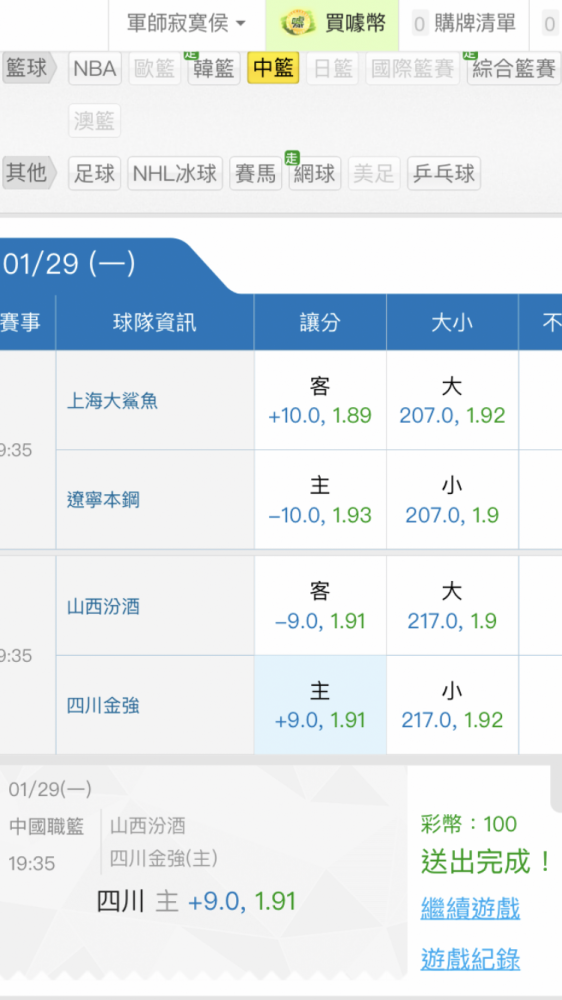Open the 購牌清單 cart list
Viewport: 562px width, 1000px height.
(x=464, y=25)
